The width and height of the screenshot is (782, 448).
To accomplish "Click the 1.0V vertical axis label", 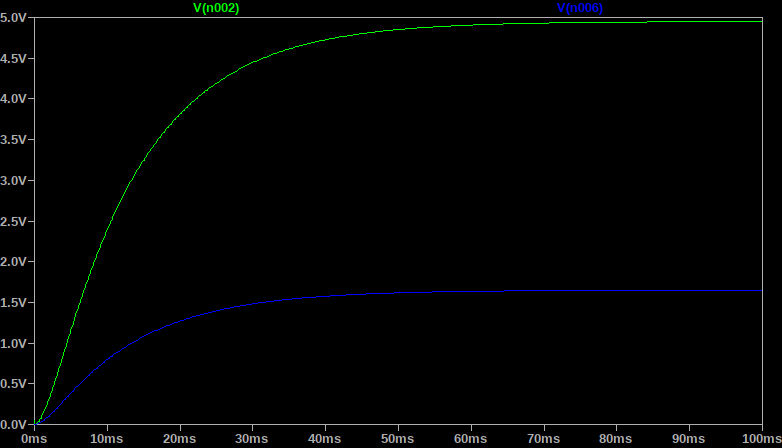I will click(13, 344).
